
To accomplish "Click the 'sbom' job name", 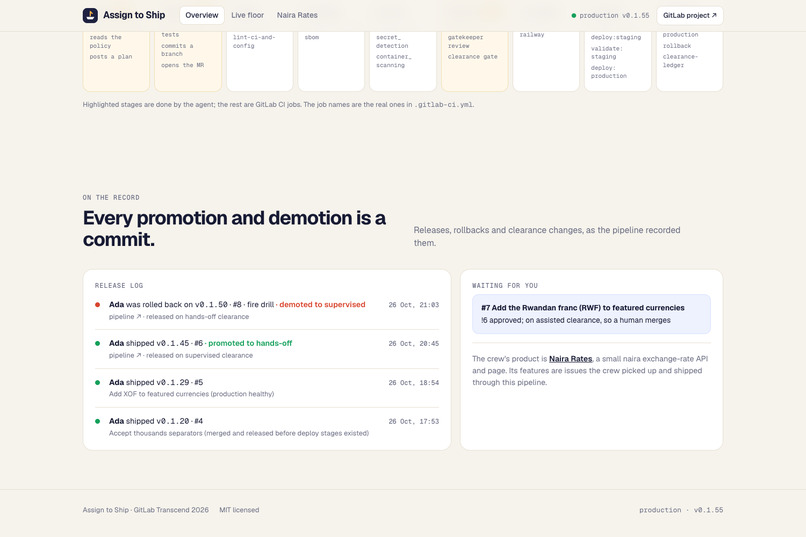I will click(x=312, y=38).
